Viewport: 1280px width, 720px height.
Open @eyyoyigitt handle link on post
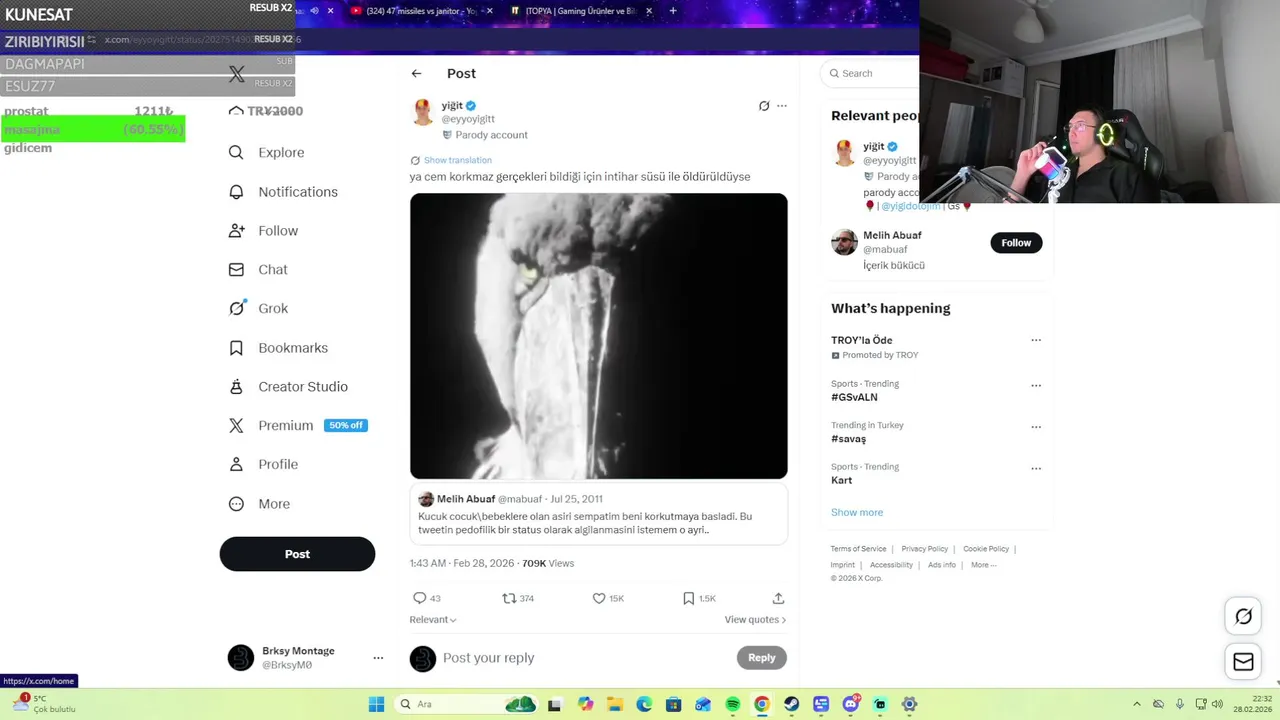[468, 119]
